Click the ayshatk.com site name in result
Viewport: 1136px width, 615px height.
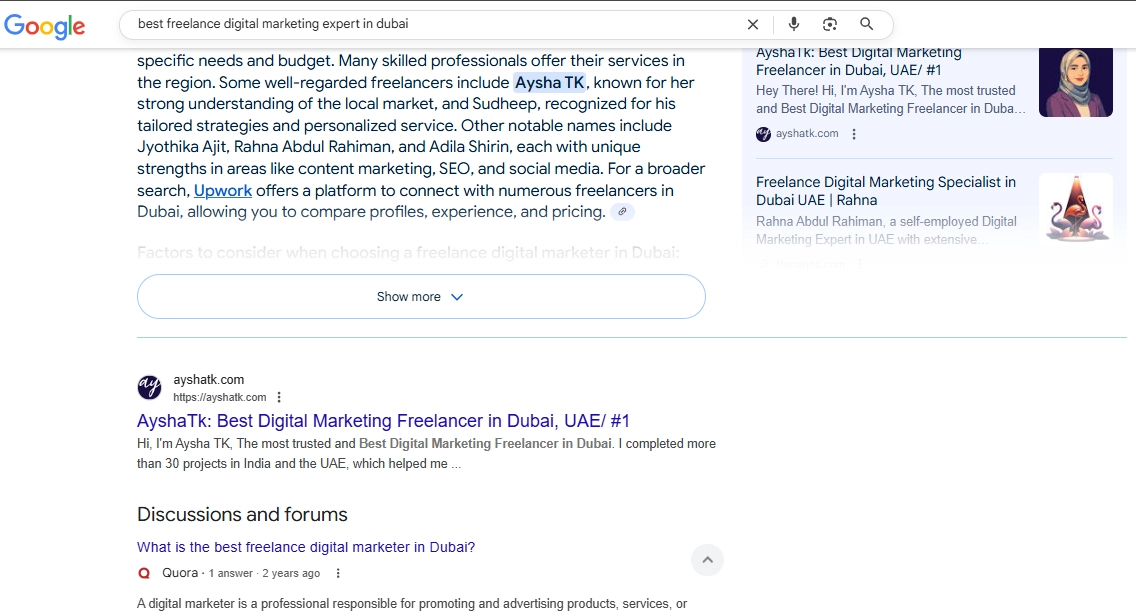pos(209,380)
